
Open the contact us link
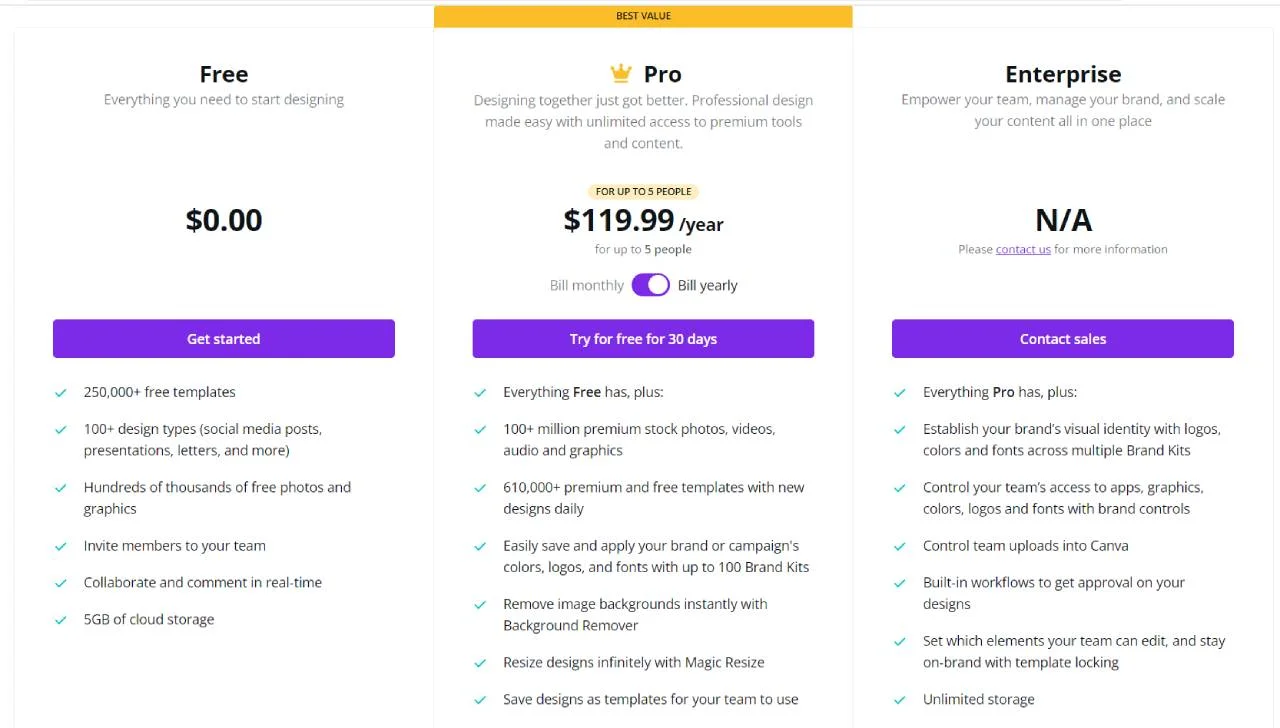[1023, 249]
